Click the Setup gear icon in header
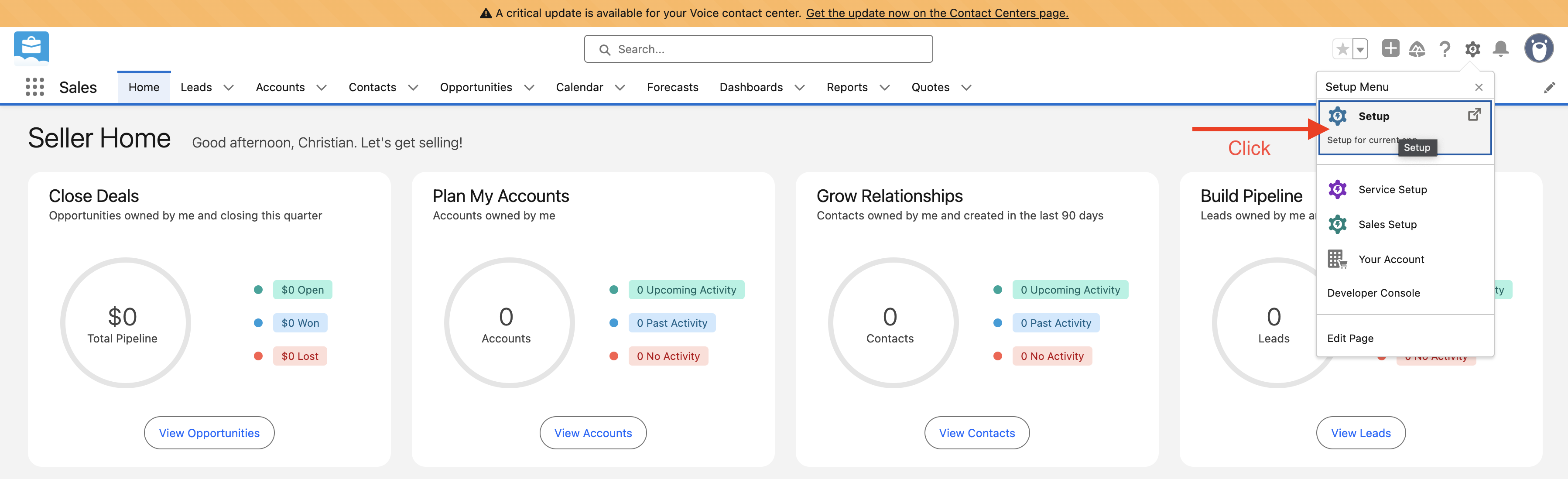Image resolution: width=1568 pixels, height=479 pixels. (1472, 49)
